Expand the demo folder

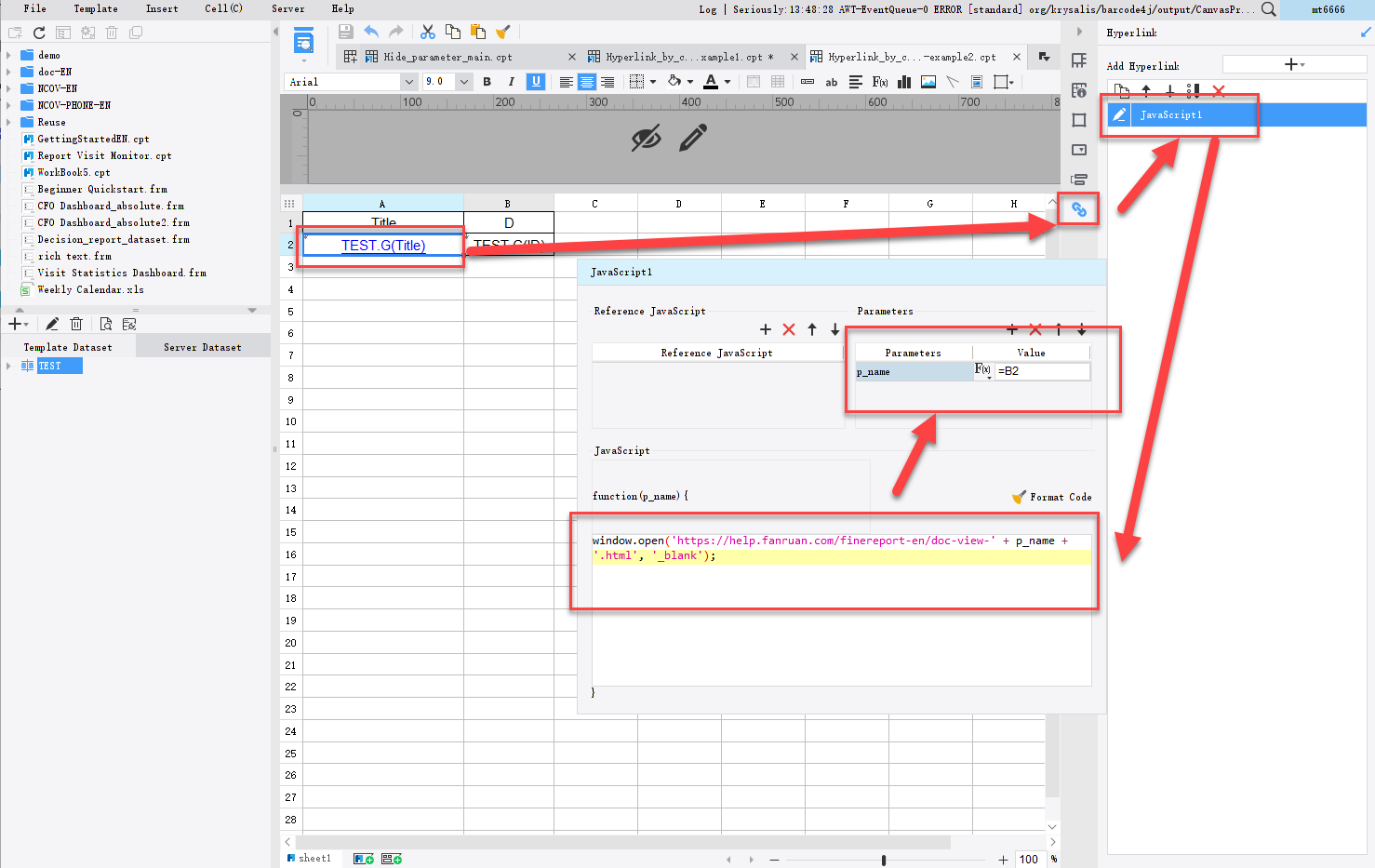point(8,55)
